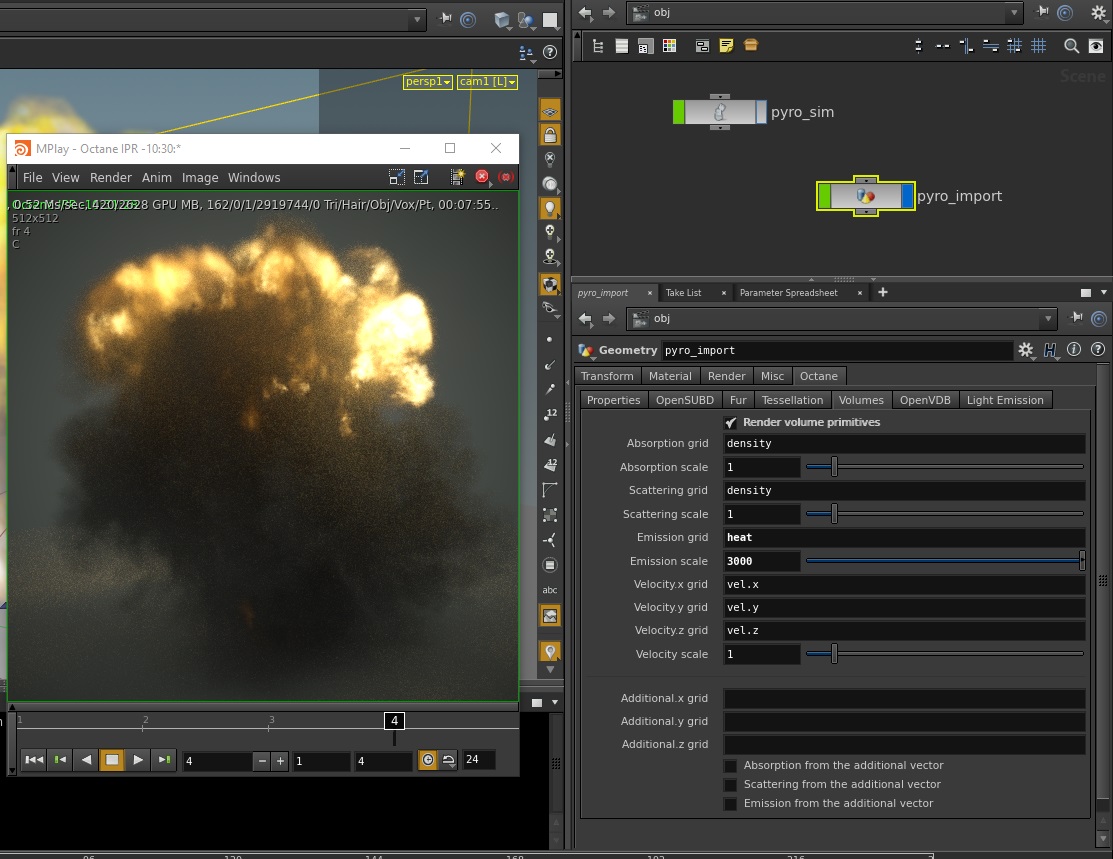Open the network search magnifier icon
The height and width of the screenshot is (859, 1113).
[x=1071, y=46]
